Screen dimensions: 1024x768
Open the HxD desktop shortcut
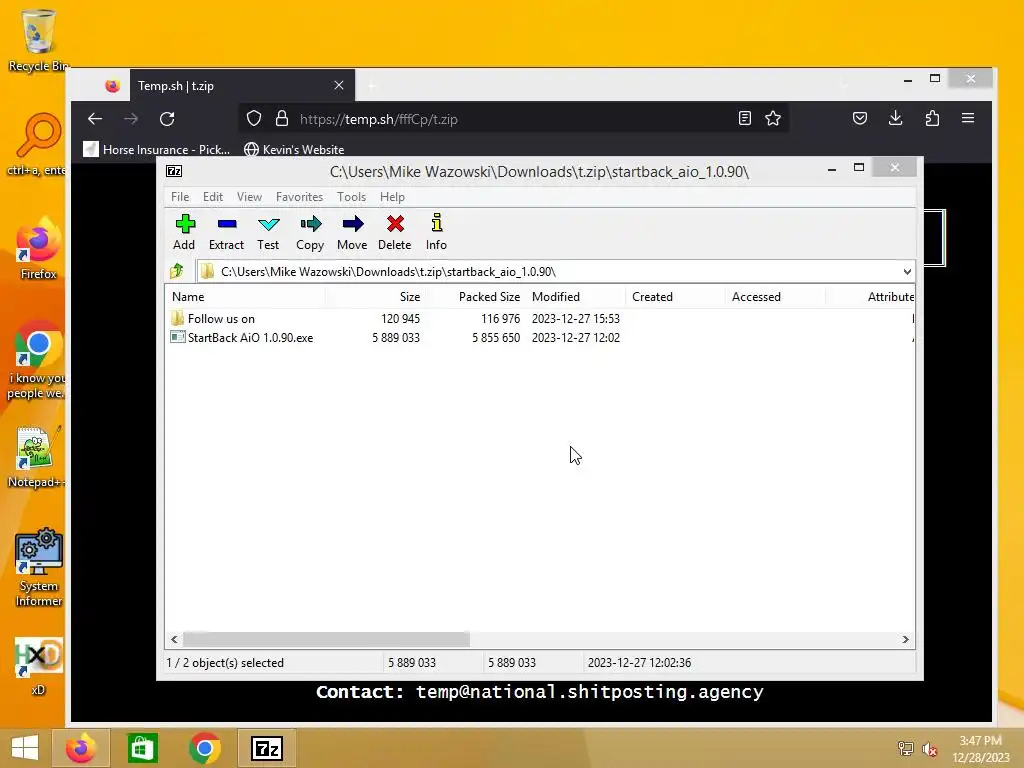(38, 666)
